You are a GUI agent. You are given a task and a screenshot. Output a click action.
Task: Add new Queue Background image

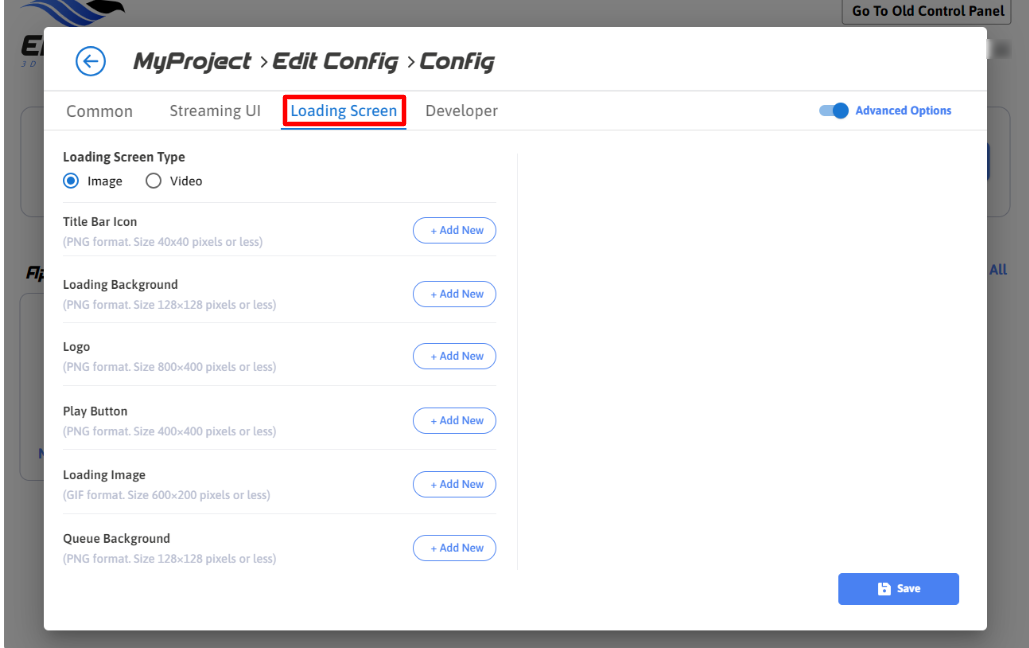[455, 548]
